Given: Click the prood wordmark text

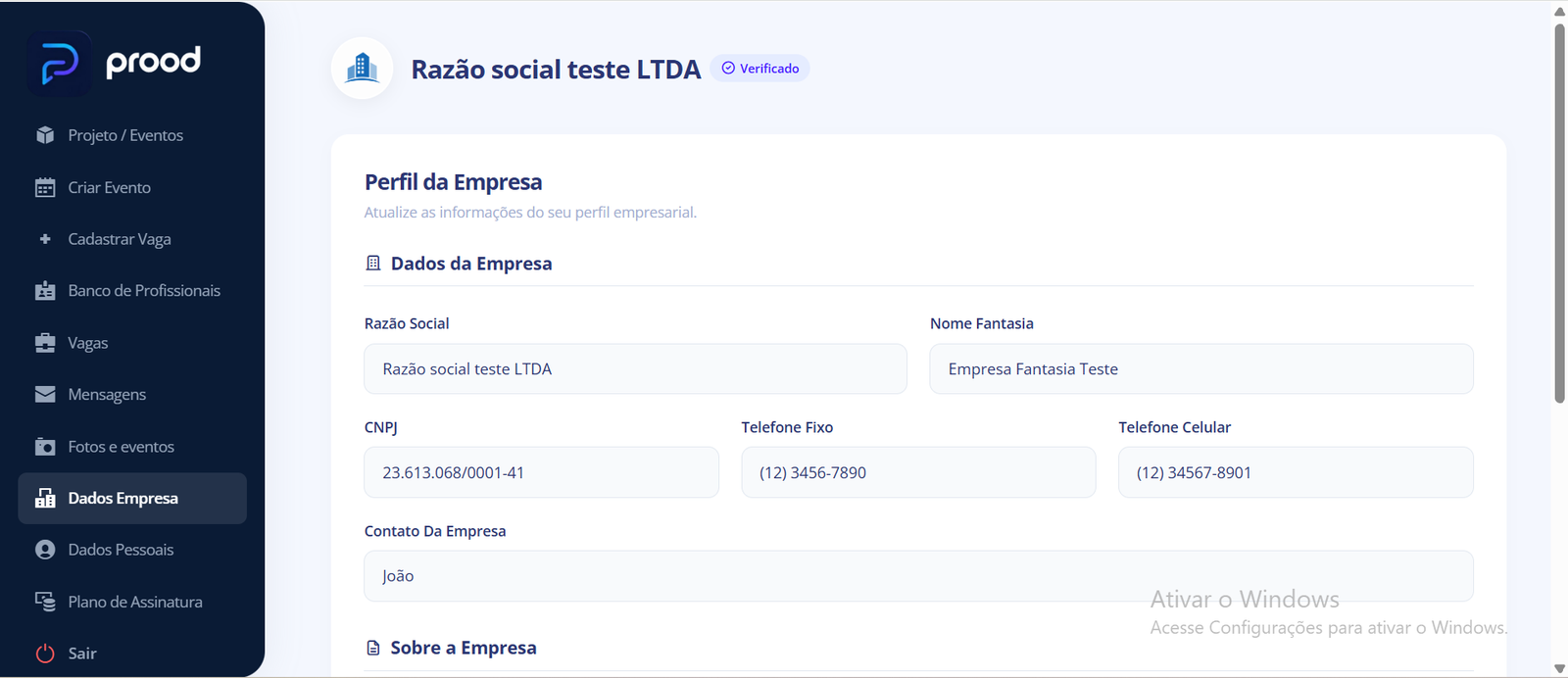Looking at the screenshot, I should (153, 62).
